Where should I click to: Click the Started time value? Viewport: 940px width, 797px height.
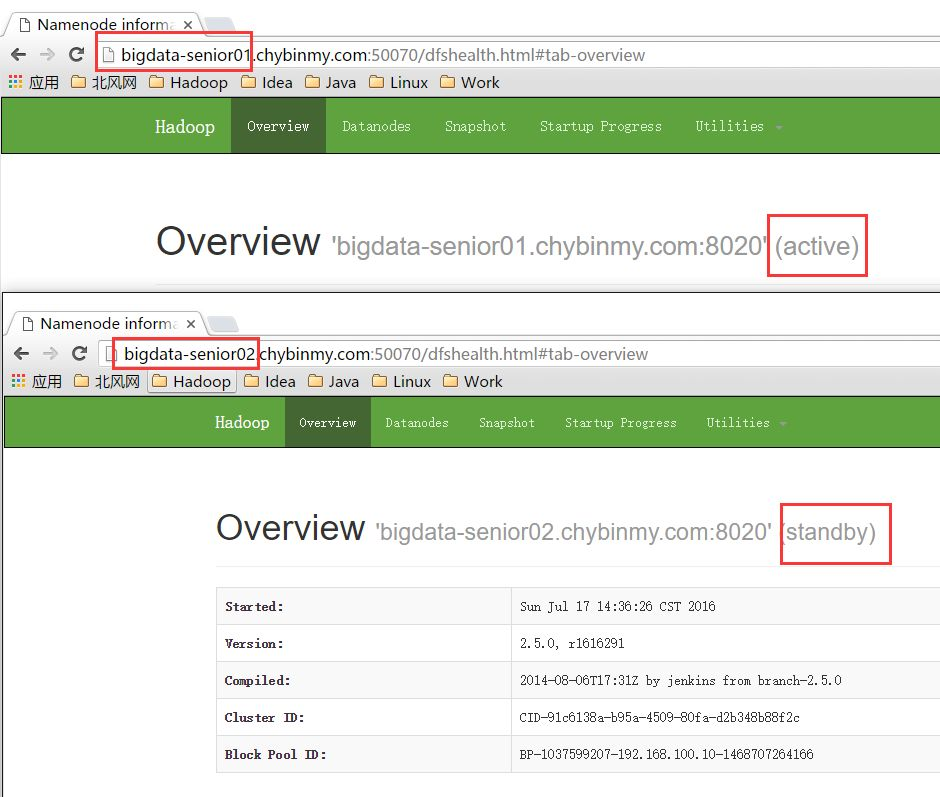coord(617,606)
